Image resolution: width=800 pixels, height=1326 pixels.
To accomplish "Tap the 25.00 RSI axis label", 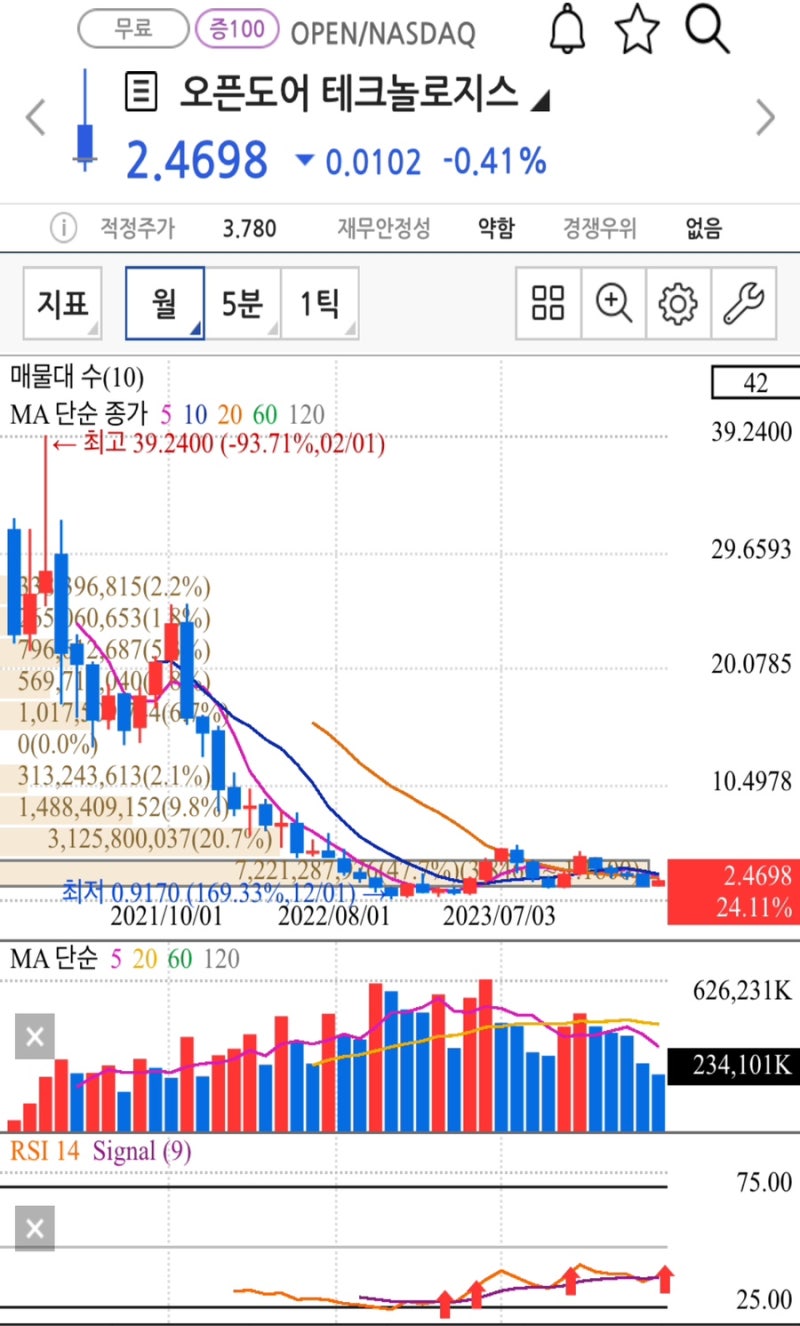I will (764, 1300).
